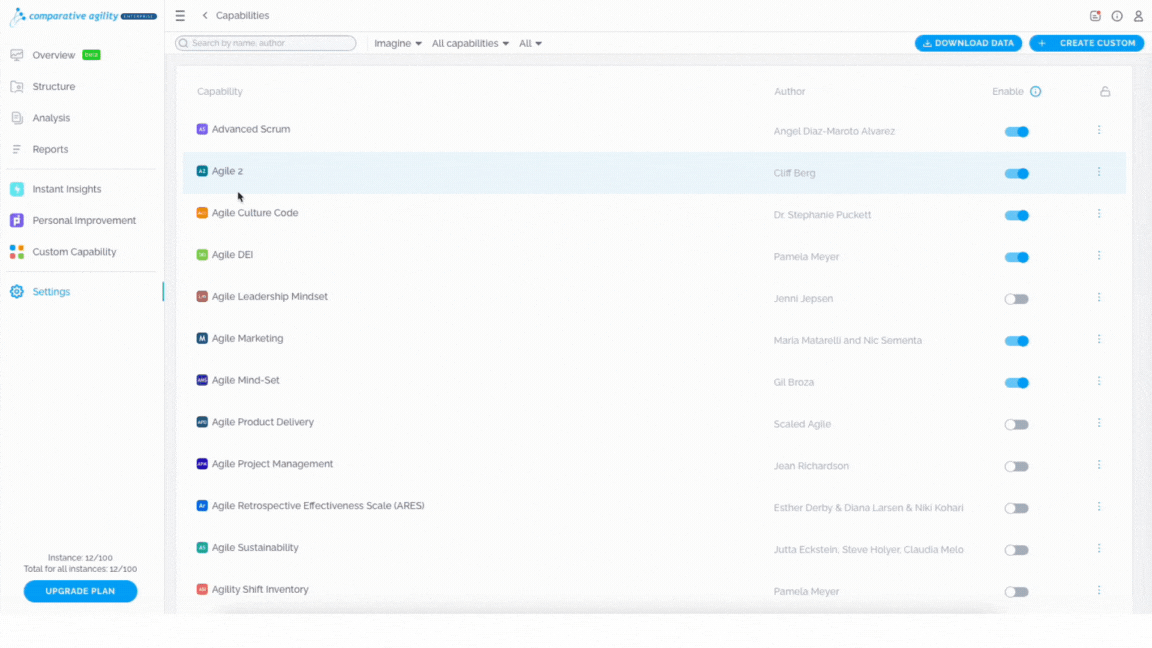Click the info icon next to Enable
The image size is (1152, 648).
[x=1035, y=92]
